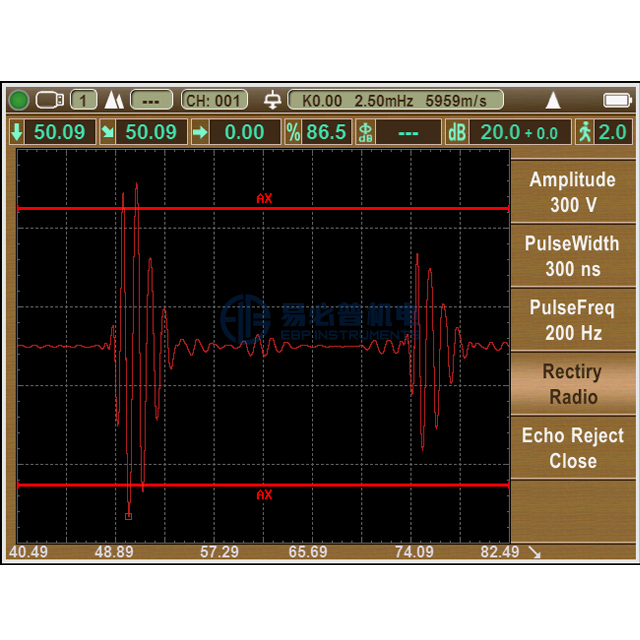Click the upper AX gate line
This screenshot has height=640, width=640.
coord(263,209)
